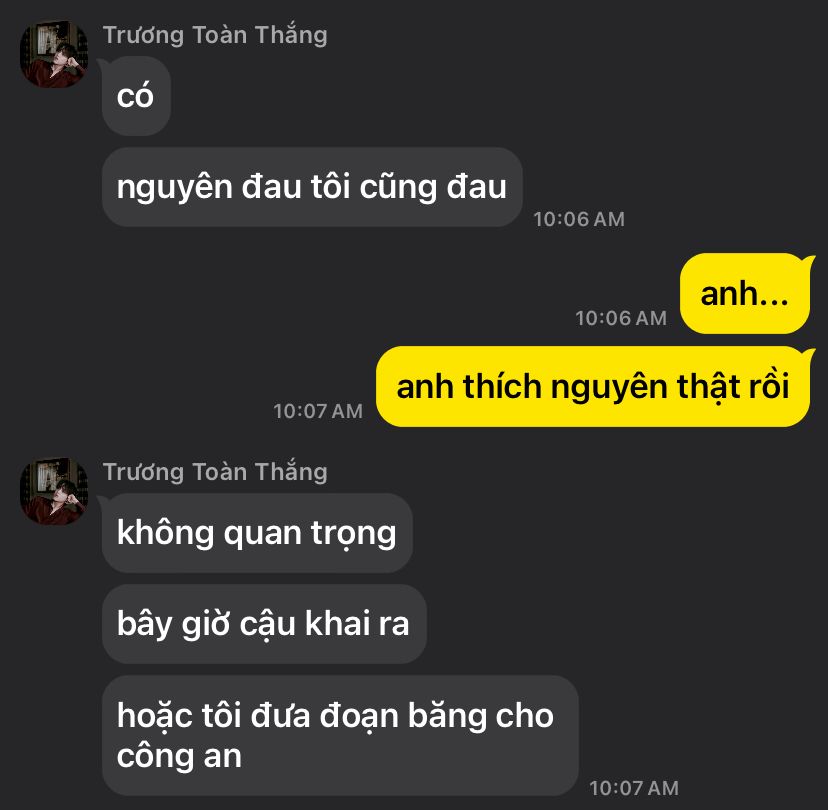Tap the 'không quan trọng' message bubble
The width and height of the screenshot is (828, 810).
pyautogui.click(x=257, y=533)
